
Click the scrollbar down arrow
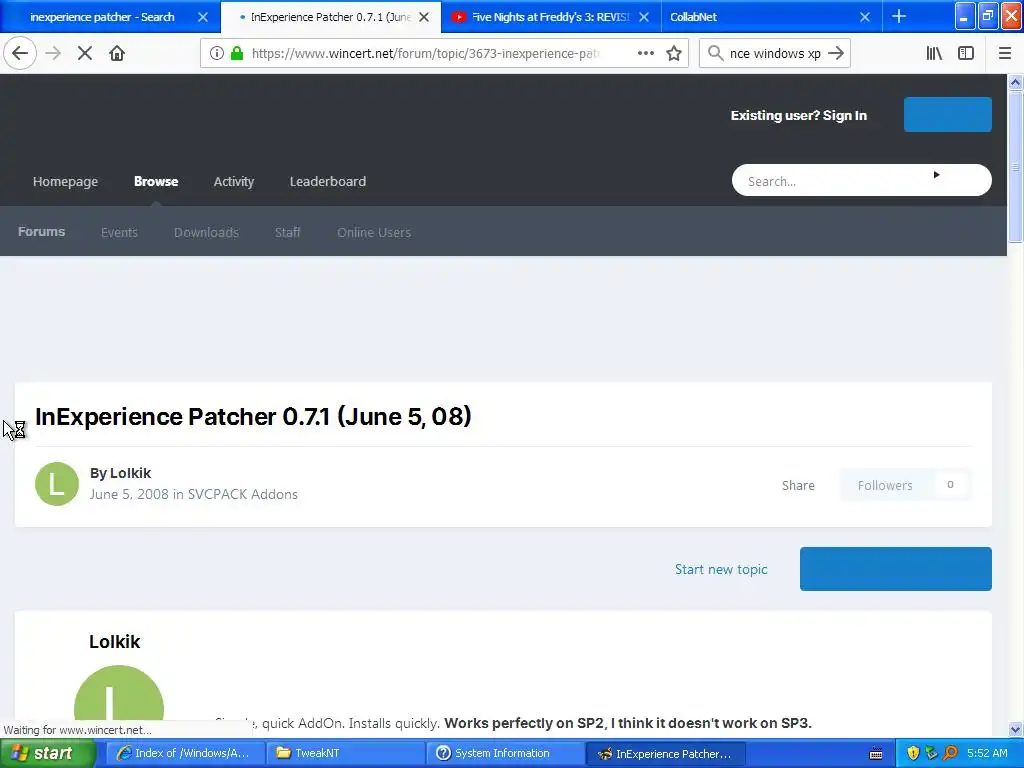click(x=1015, y=729)
